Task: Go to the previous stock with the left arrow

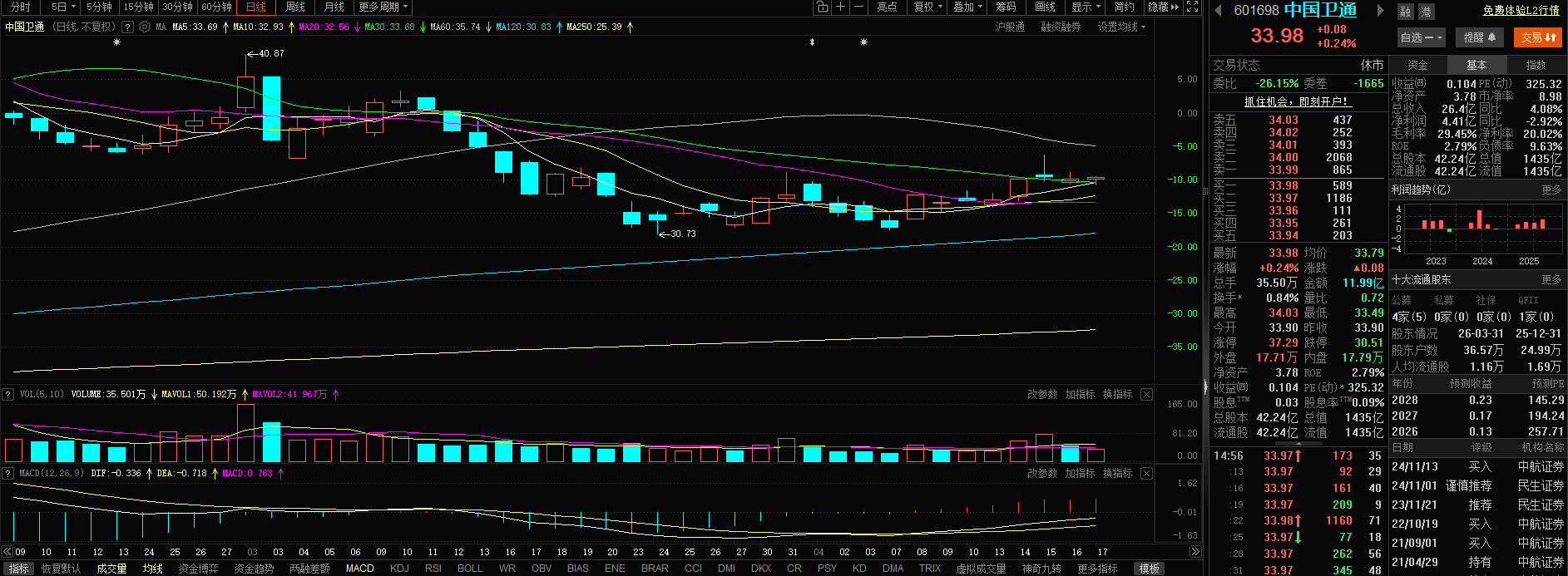Action: coord(1219,11)
